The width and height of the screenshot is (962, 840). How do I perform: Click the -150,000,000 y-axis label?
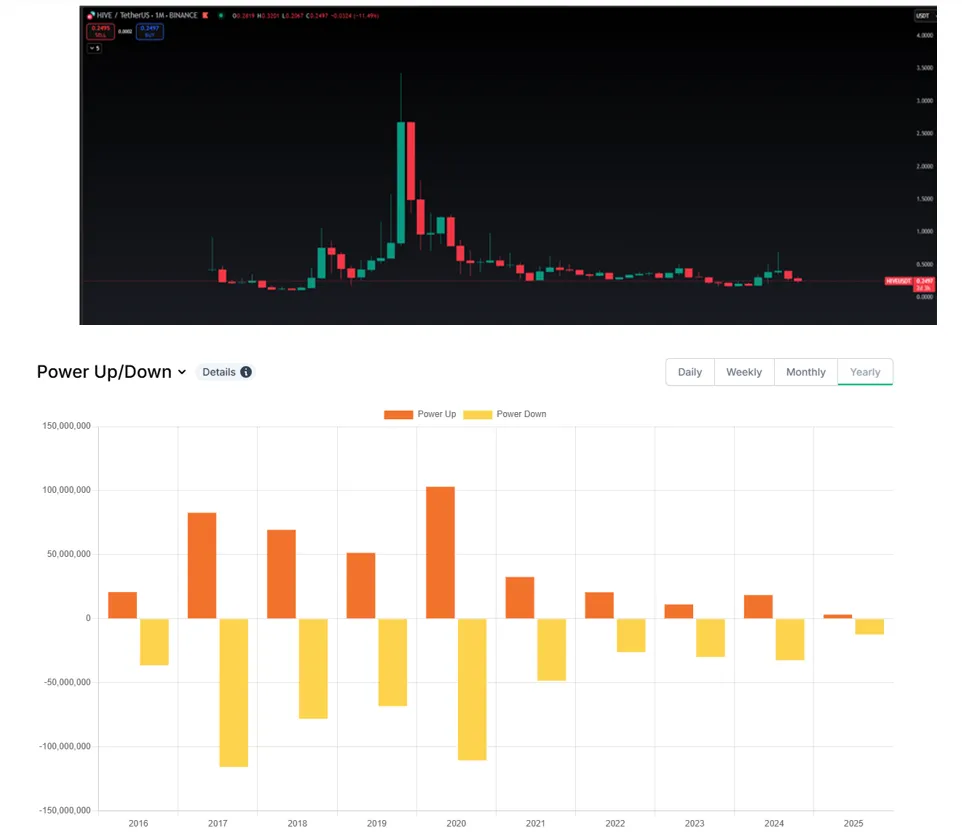pyautogui.click(x=64, y=811)
